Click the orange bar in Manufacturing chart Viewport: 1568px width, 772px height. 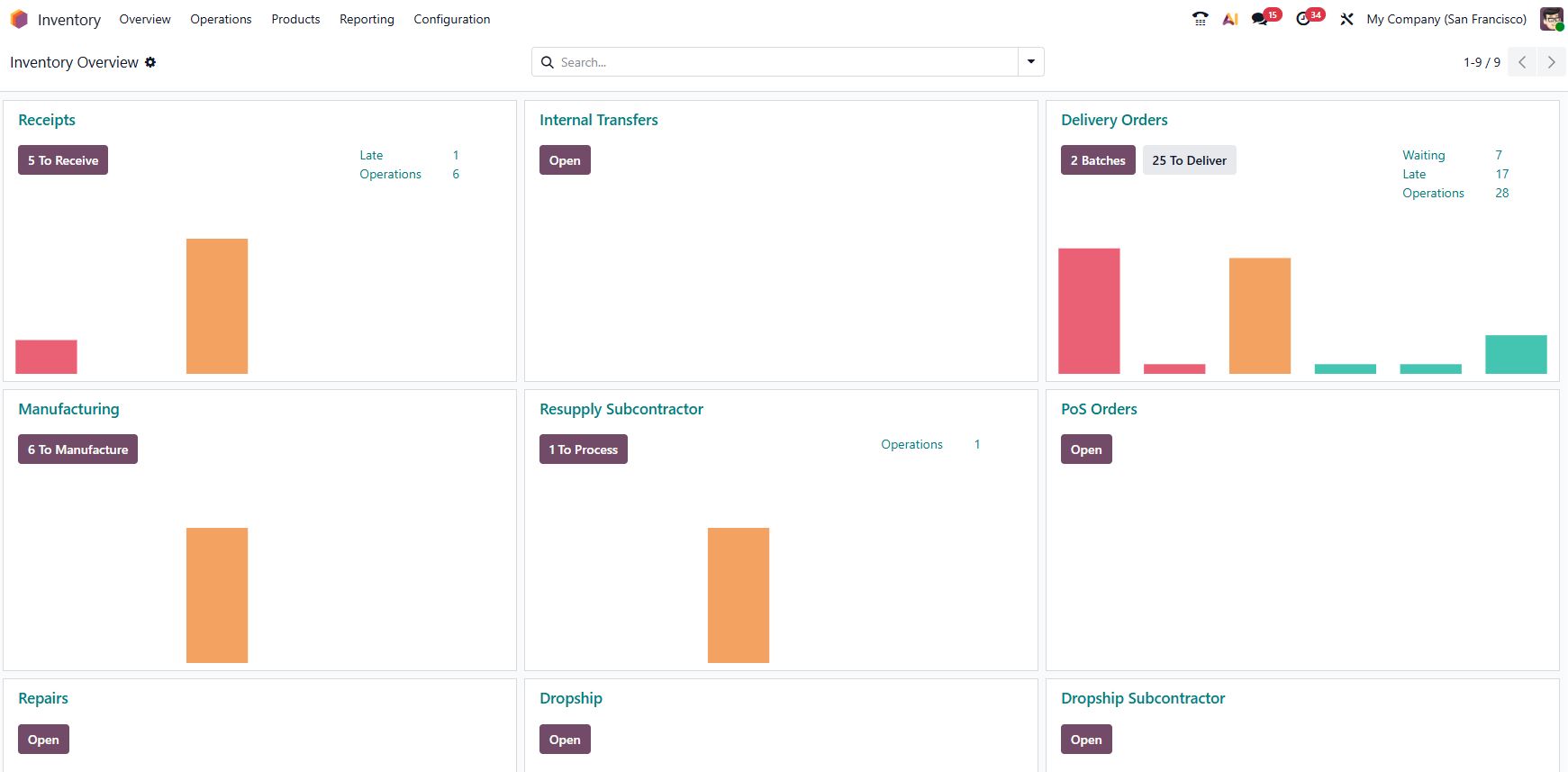click(x=217, y=595)
